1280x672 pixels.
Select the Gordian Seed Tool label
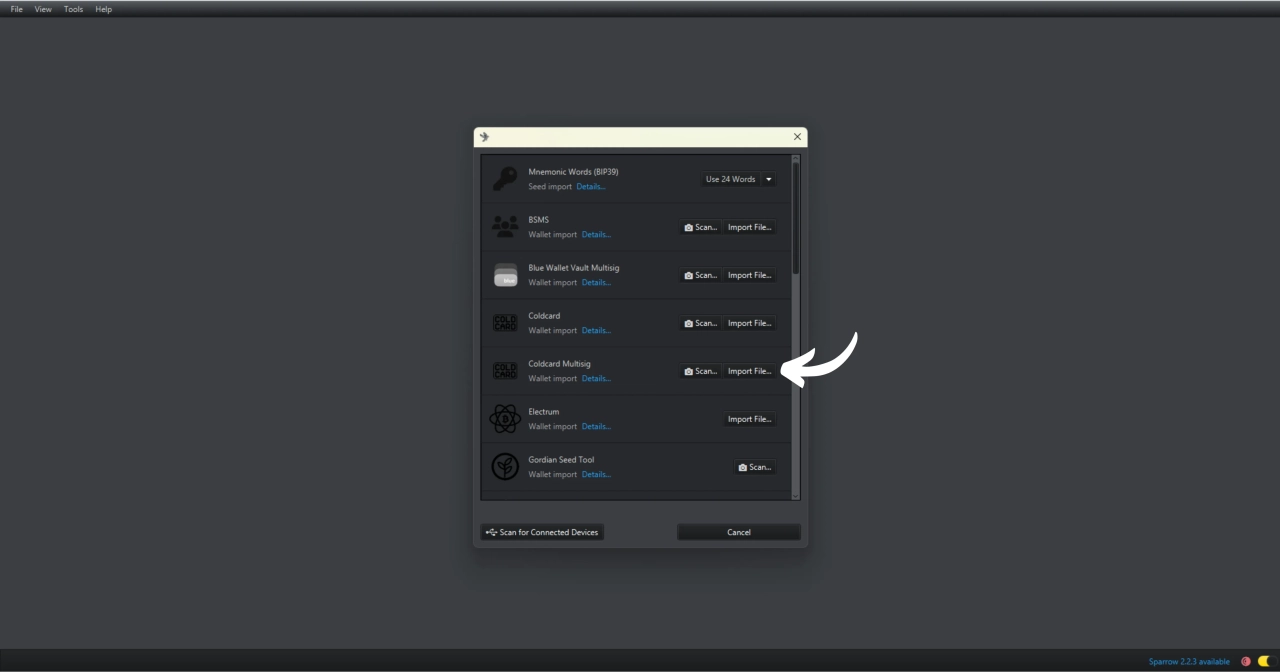(561, 460)
